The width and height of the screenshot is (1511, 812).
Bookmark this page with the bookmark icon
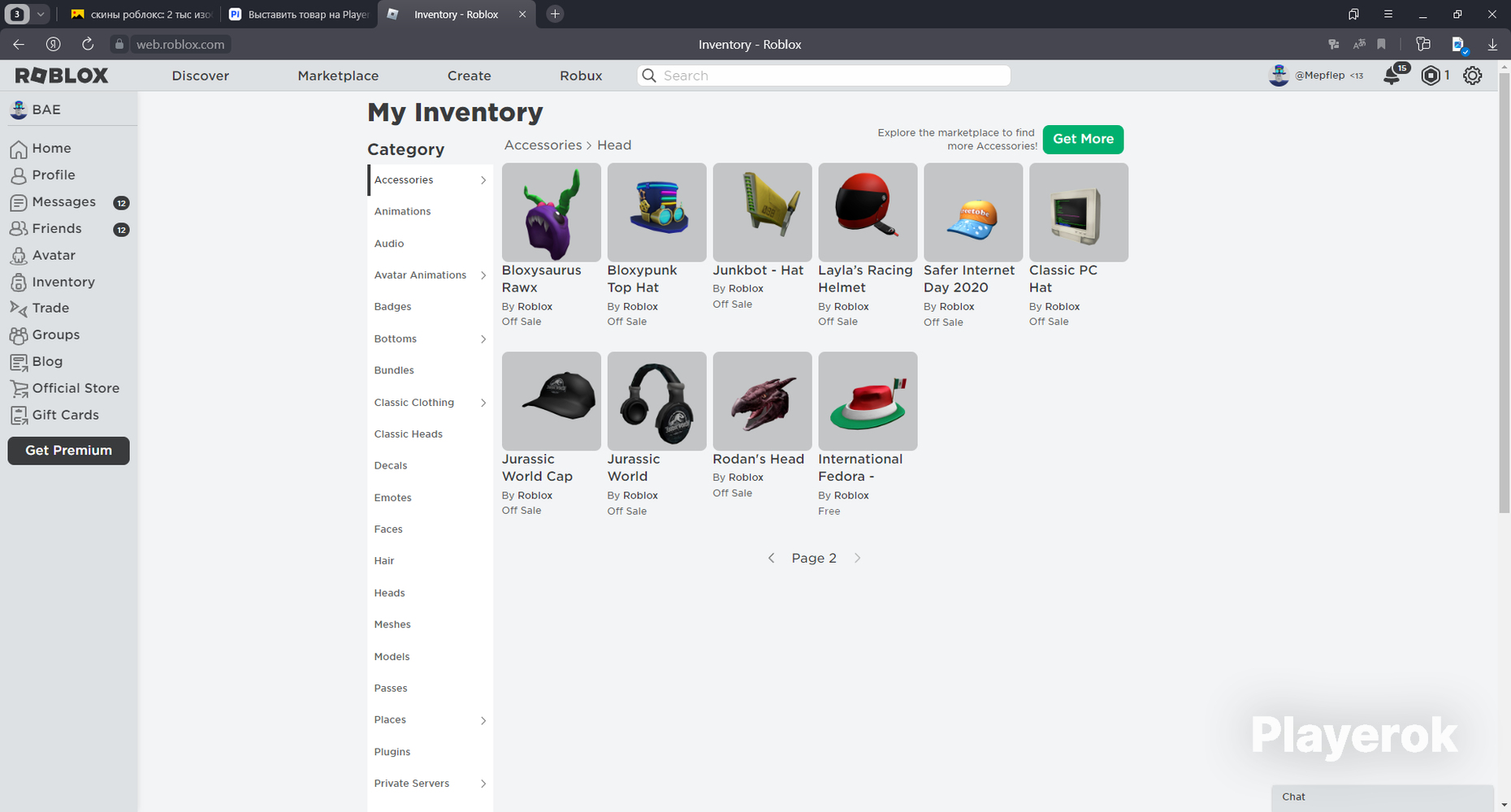1381,45
